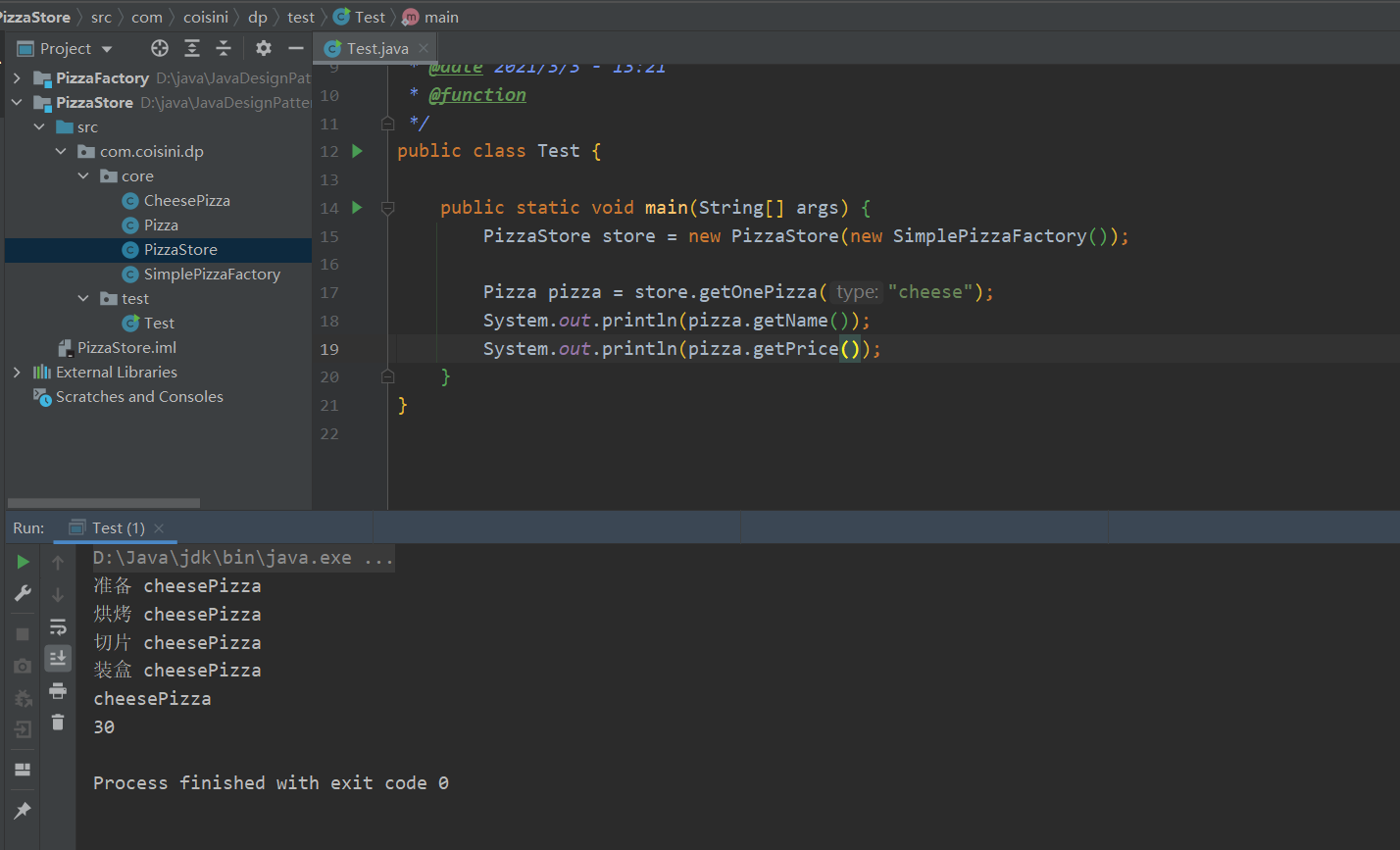Toggle soft-wrap in Run console

click(x=58, y=626)
